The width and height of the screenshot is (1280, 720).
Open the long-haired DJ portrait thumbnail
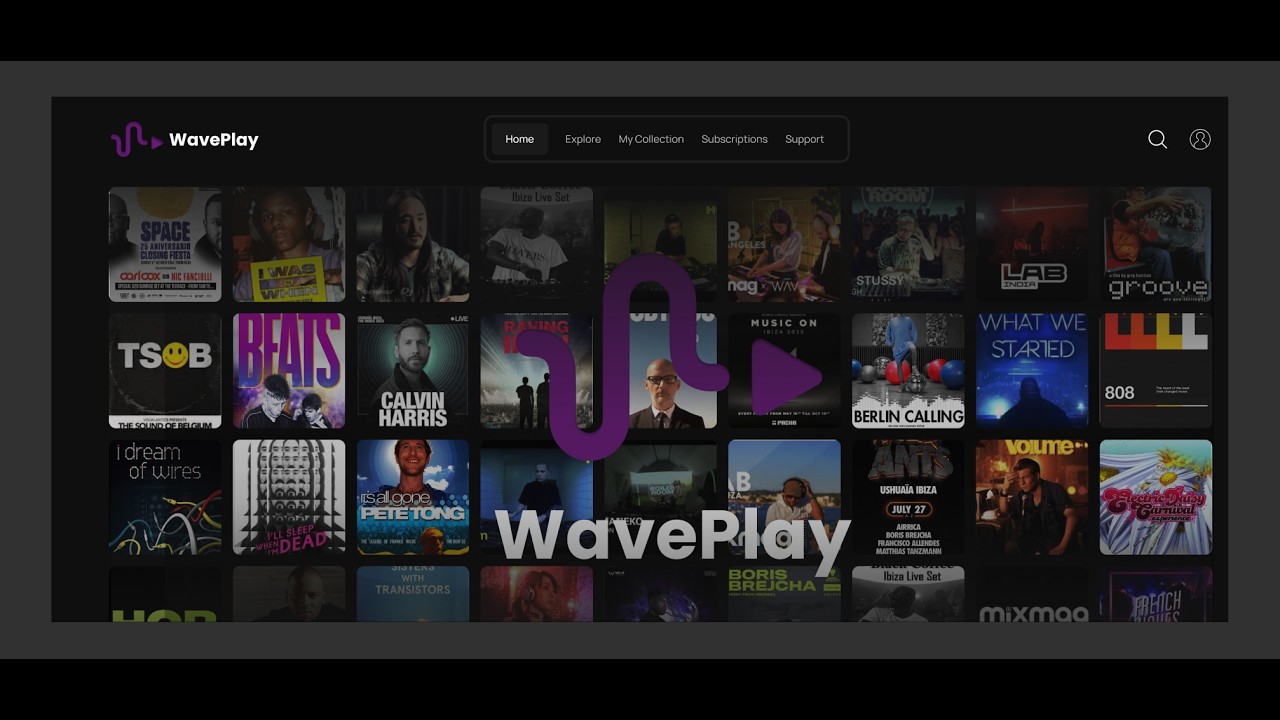coord(413,244)
